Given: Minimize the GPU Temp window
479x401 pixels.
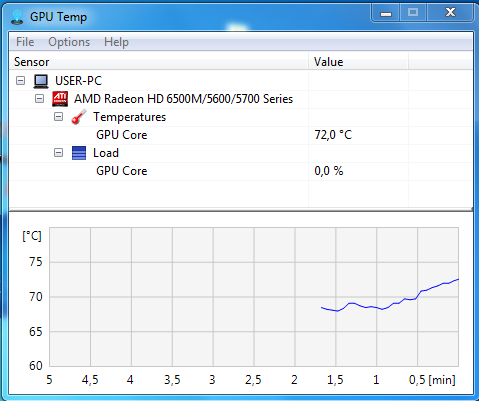Looking at the screenshot, I should pyautogui.click(x=386, y=13).
